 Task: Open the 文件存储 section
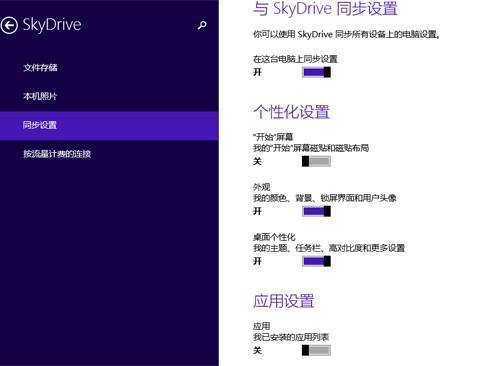tap(40, 68)
